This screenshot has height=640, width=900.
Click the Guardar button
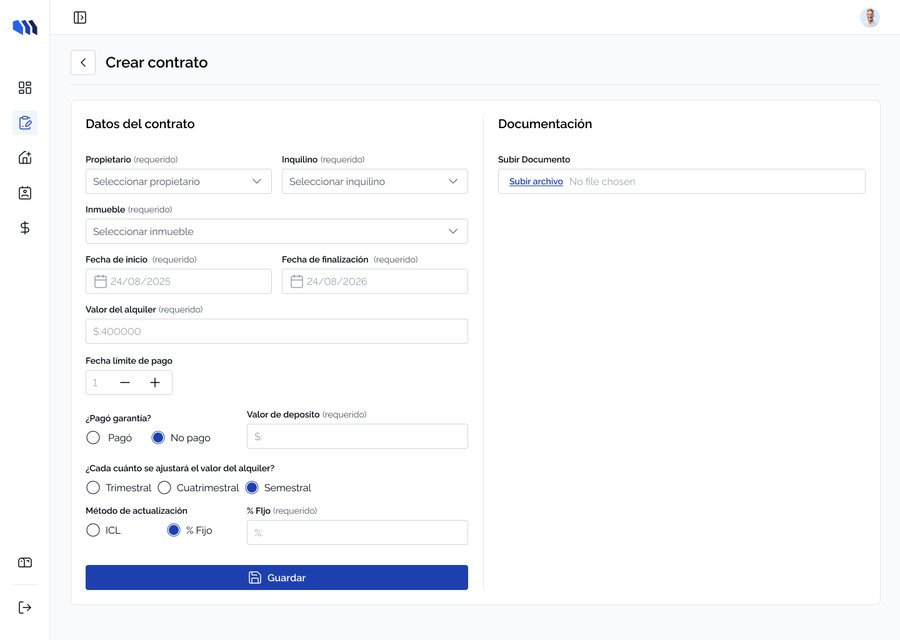point(277,577)
